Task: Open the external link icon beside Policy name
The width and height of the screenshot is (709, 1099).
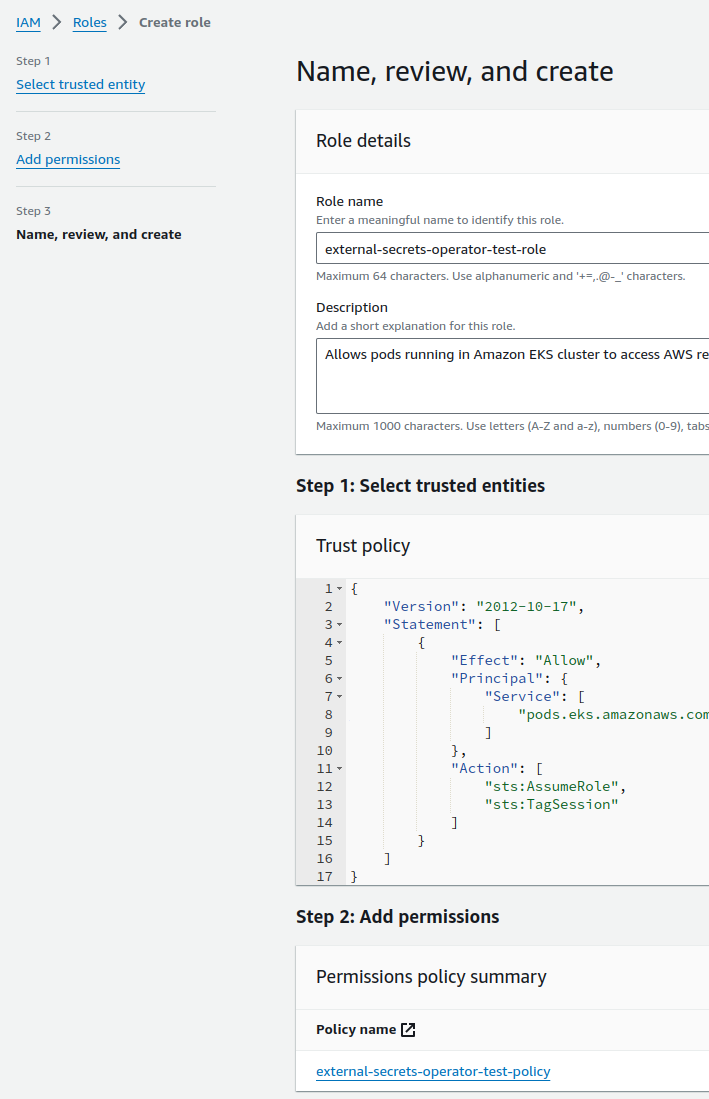Action: click(x=408, y=1030)
